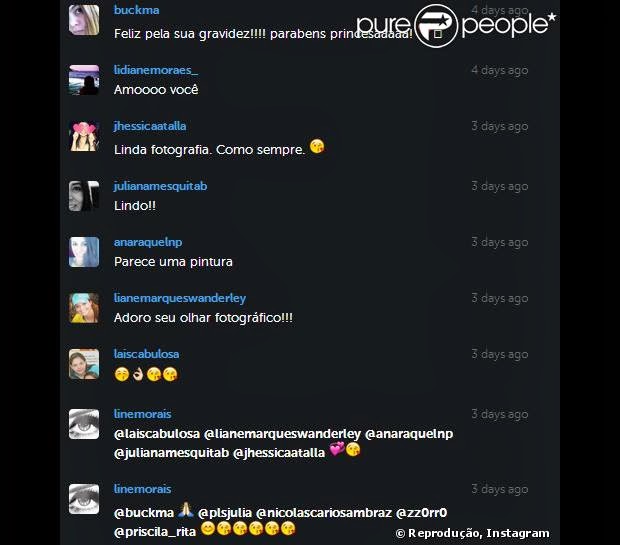This screenshot has width=620, height=545.
Task: Visit the lidianemoraes_ username link
Action: (x=156, y=70)
